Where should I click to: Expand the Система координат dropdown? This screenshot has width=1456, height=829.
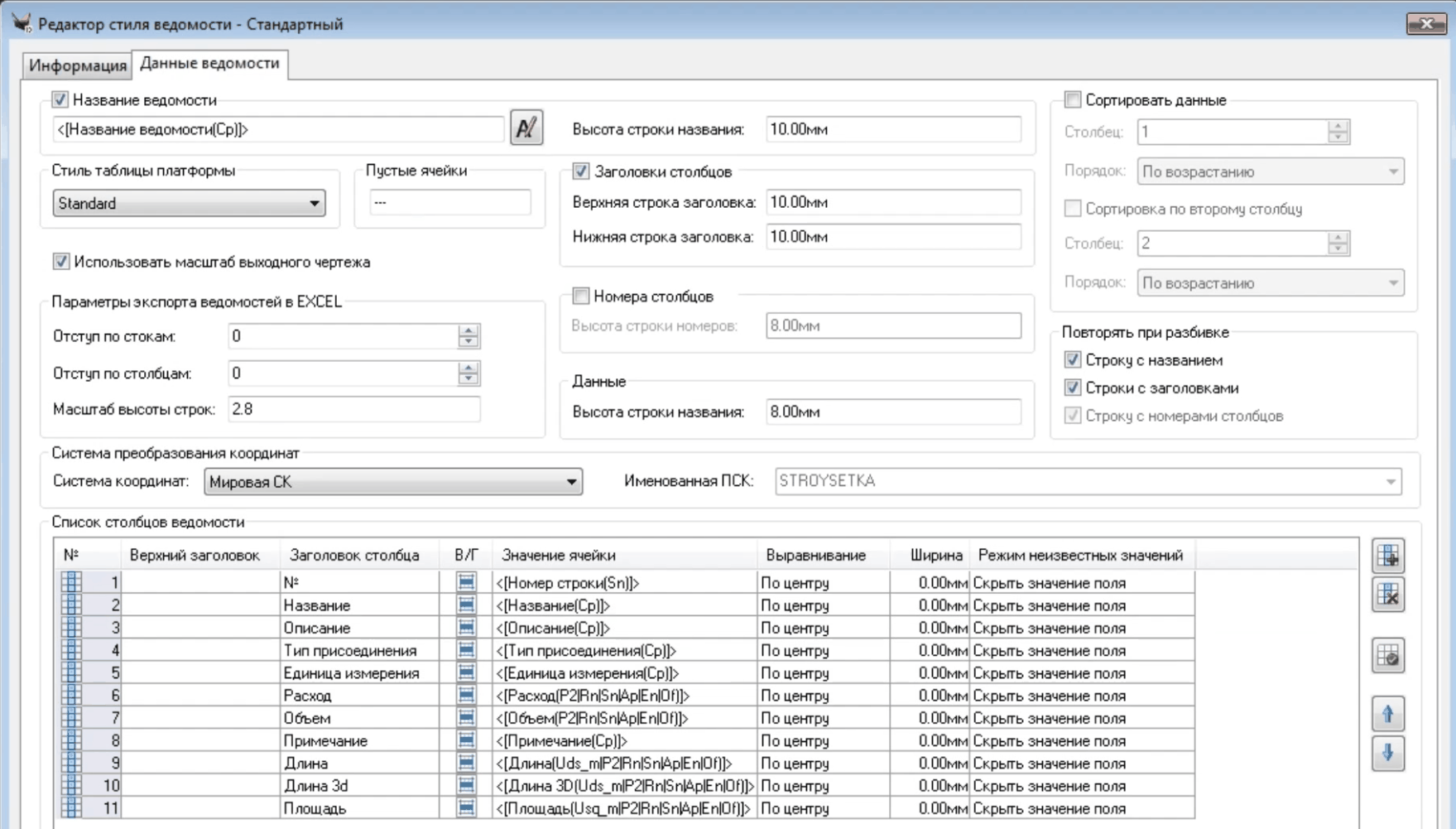(x=392, y=482)
